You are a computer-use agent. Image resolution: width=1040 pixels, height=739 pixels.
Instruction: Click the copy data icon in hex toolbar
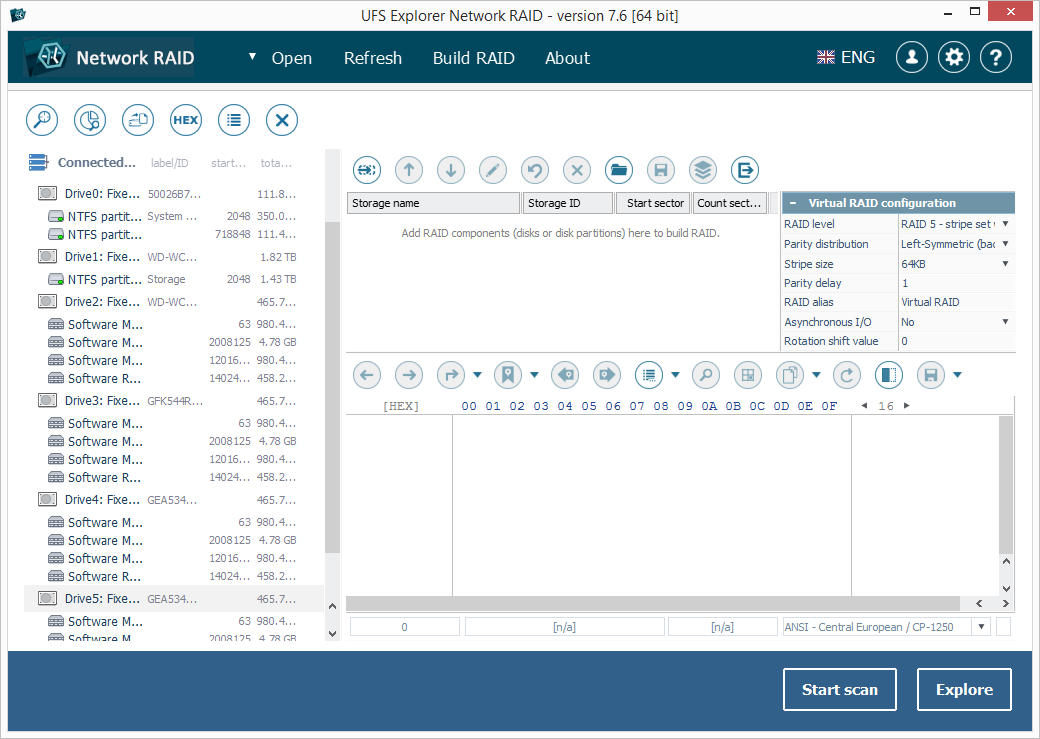(x=790, y=375)
